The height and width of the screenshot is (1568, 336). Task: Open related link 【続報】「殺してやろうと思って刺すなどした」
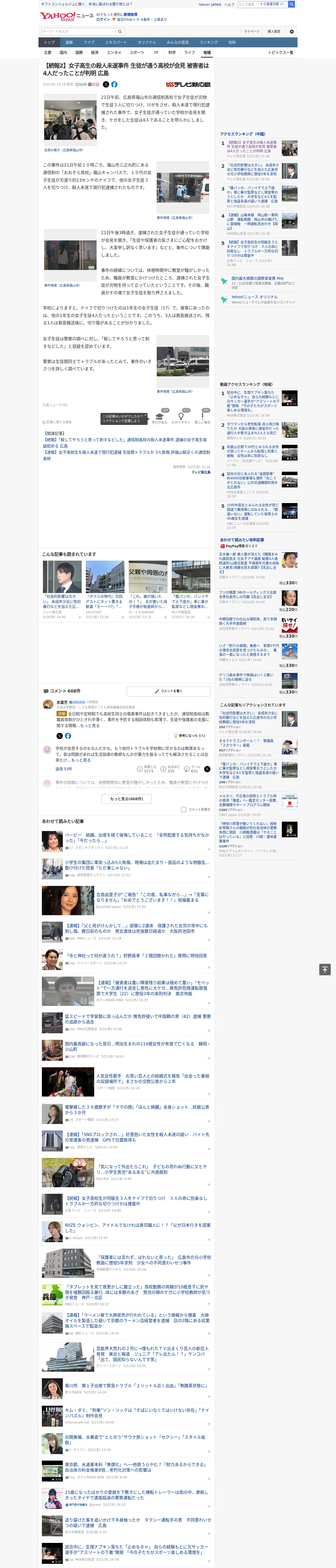point(125,442)
